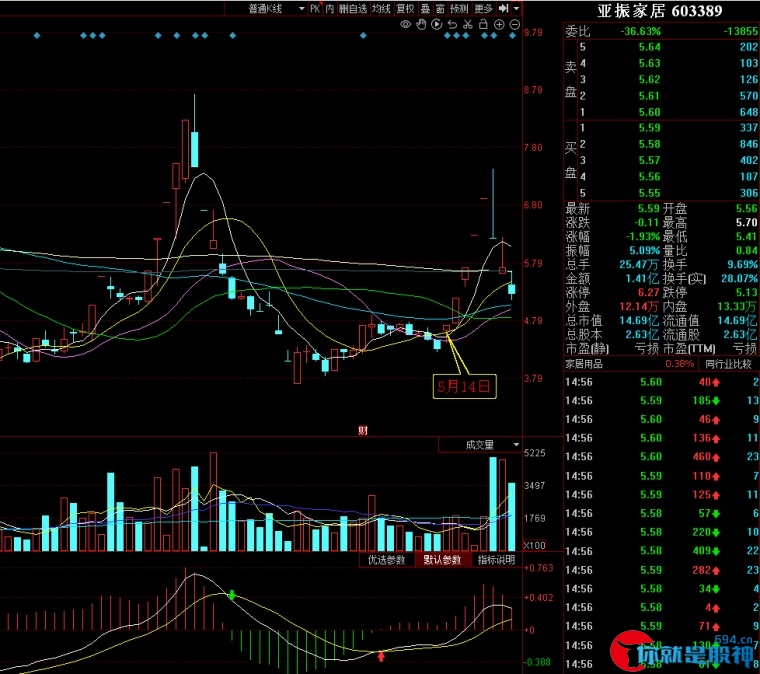This screenshot has width=760, height=674.
Task: Click the red up-arrow MACD signal
Action: (x=381, y=657)
